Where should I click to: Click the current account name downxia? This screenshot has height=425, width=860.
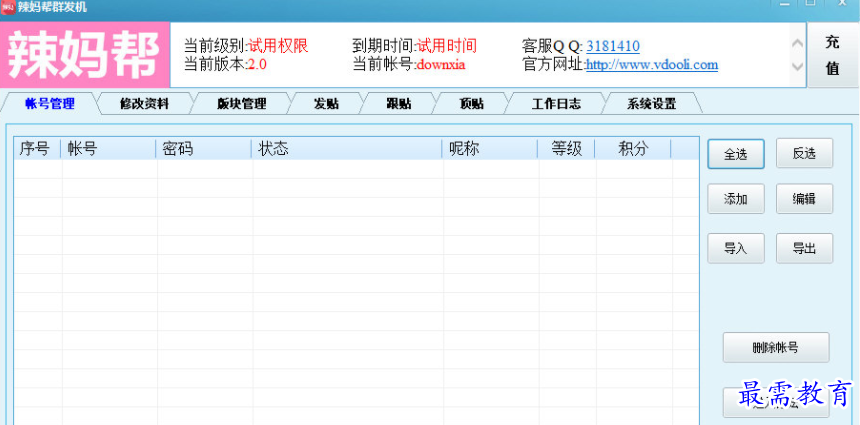click(441, 65)
